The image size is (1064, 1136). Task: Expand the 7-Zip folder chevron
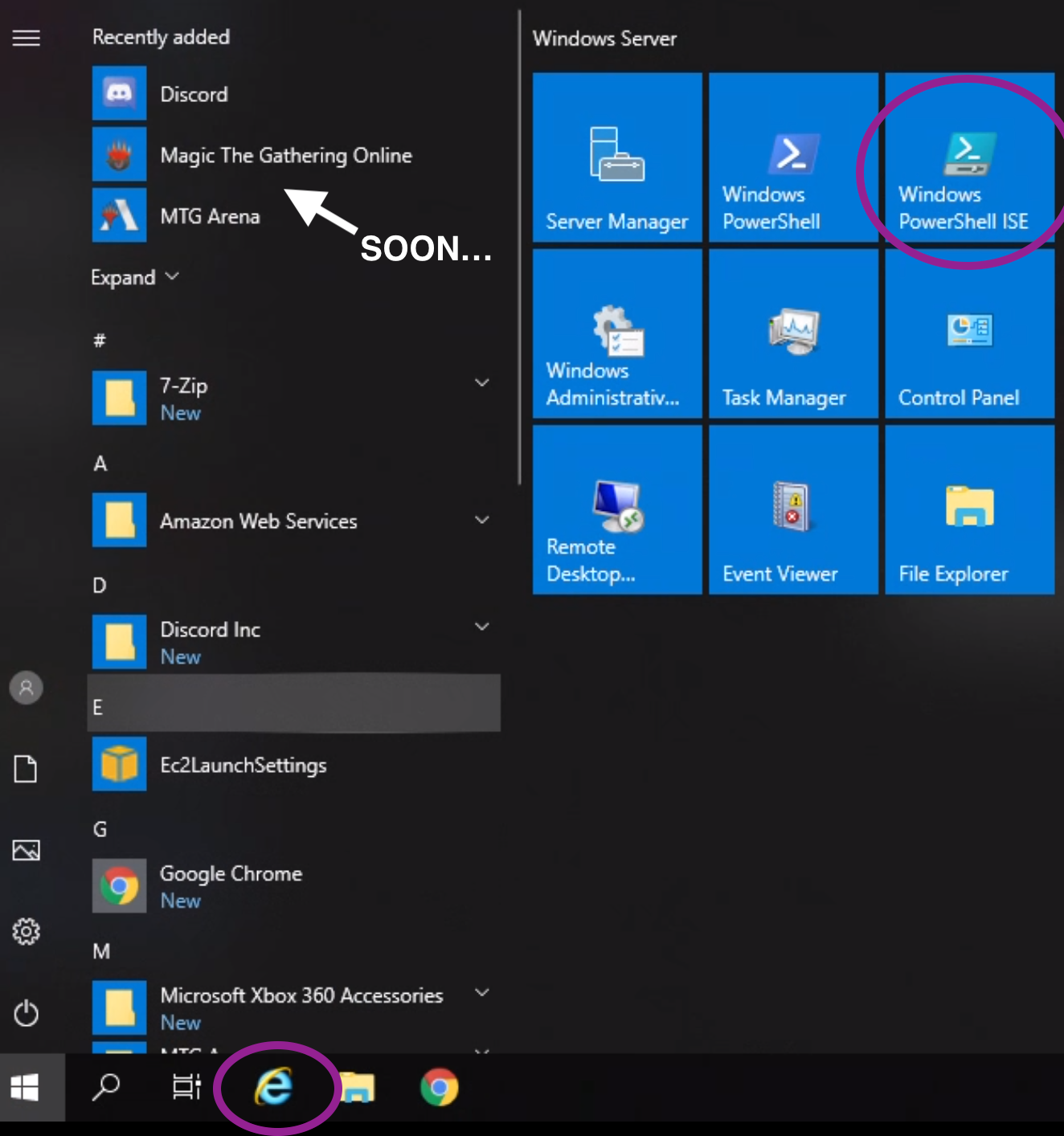coord(482,382)
